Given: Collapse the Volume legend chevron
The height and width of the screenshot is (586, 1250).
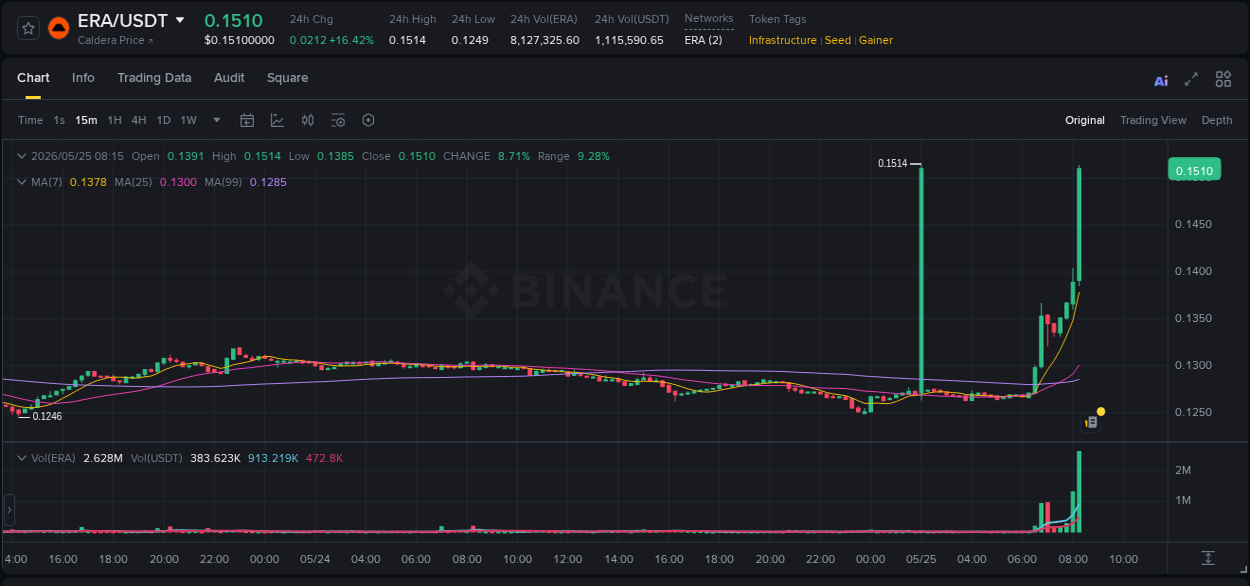Looking at the screenshot, I should [22, 458].
